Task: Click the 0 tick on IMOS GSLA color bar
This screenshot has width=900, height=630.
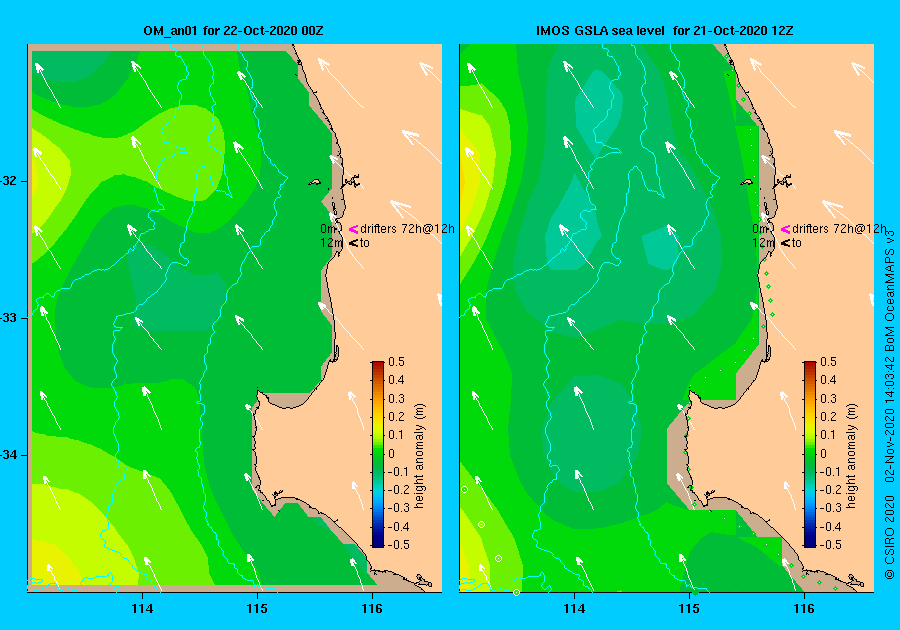Action: pyautogui.click(x=824, y=453)
